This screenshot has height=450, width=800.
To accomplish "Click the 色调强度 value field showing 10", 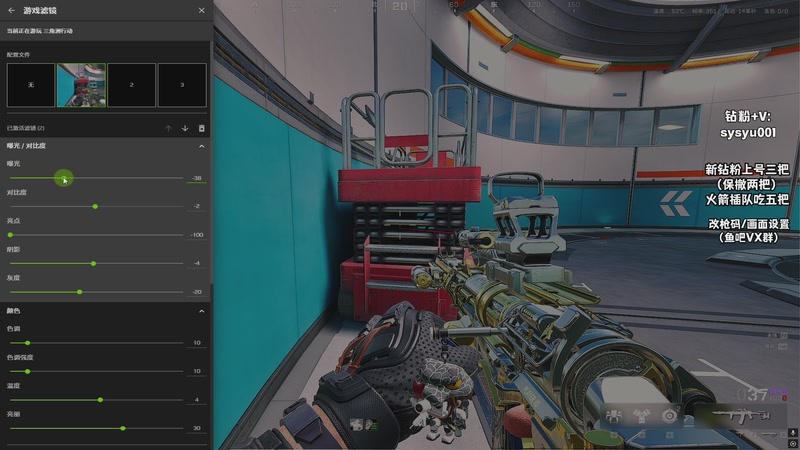I will pyautogui.click(x=197, y=371).
